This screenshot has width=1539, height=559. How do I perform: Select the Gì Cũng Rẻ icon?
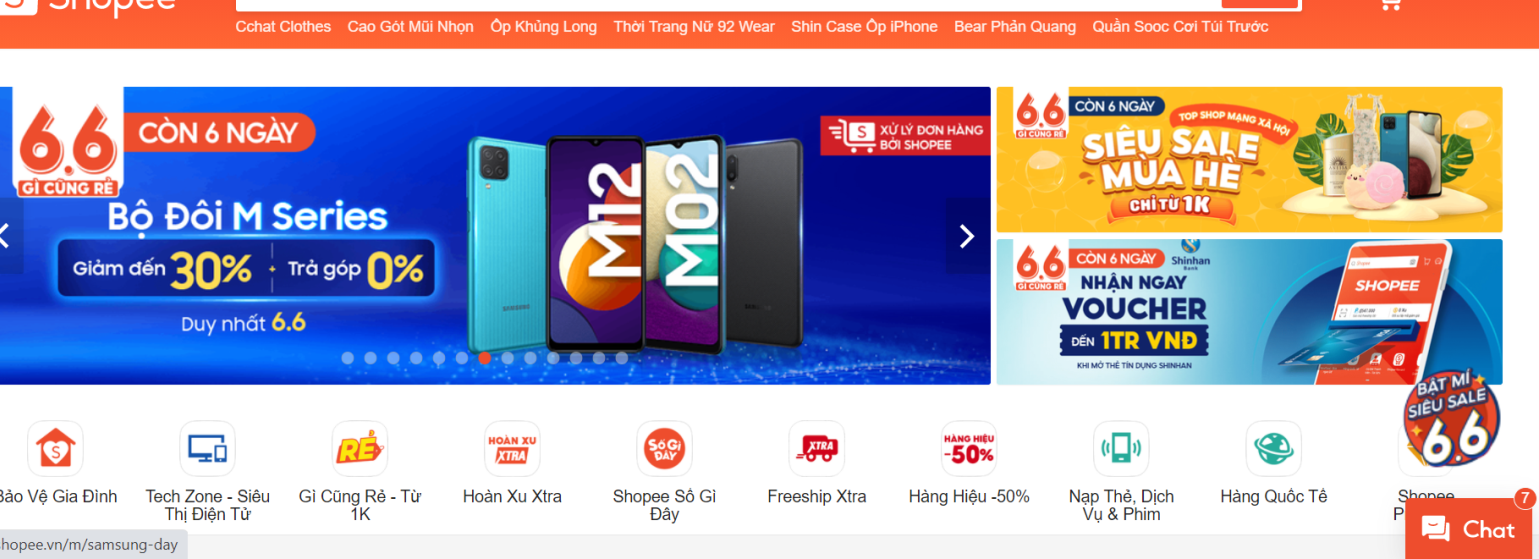pyautogui.click(x=360, y=448)
